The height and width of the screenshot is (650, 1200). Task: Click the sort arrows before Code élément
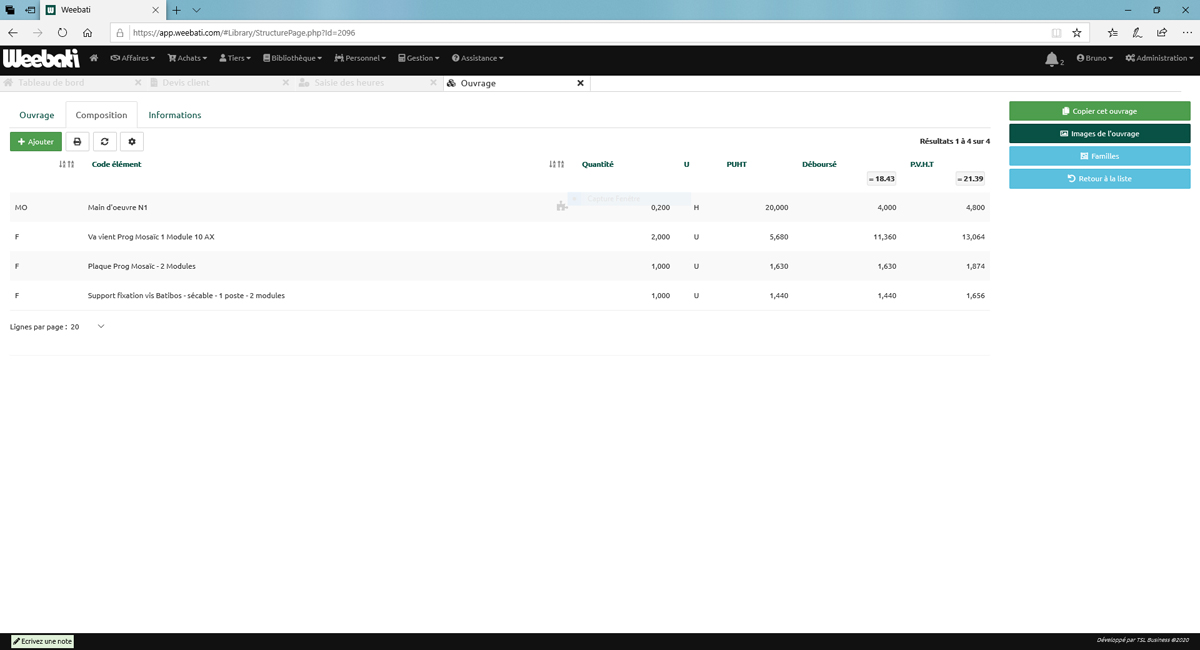(x=67, y=164)
